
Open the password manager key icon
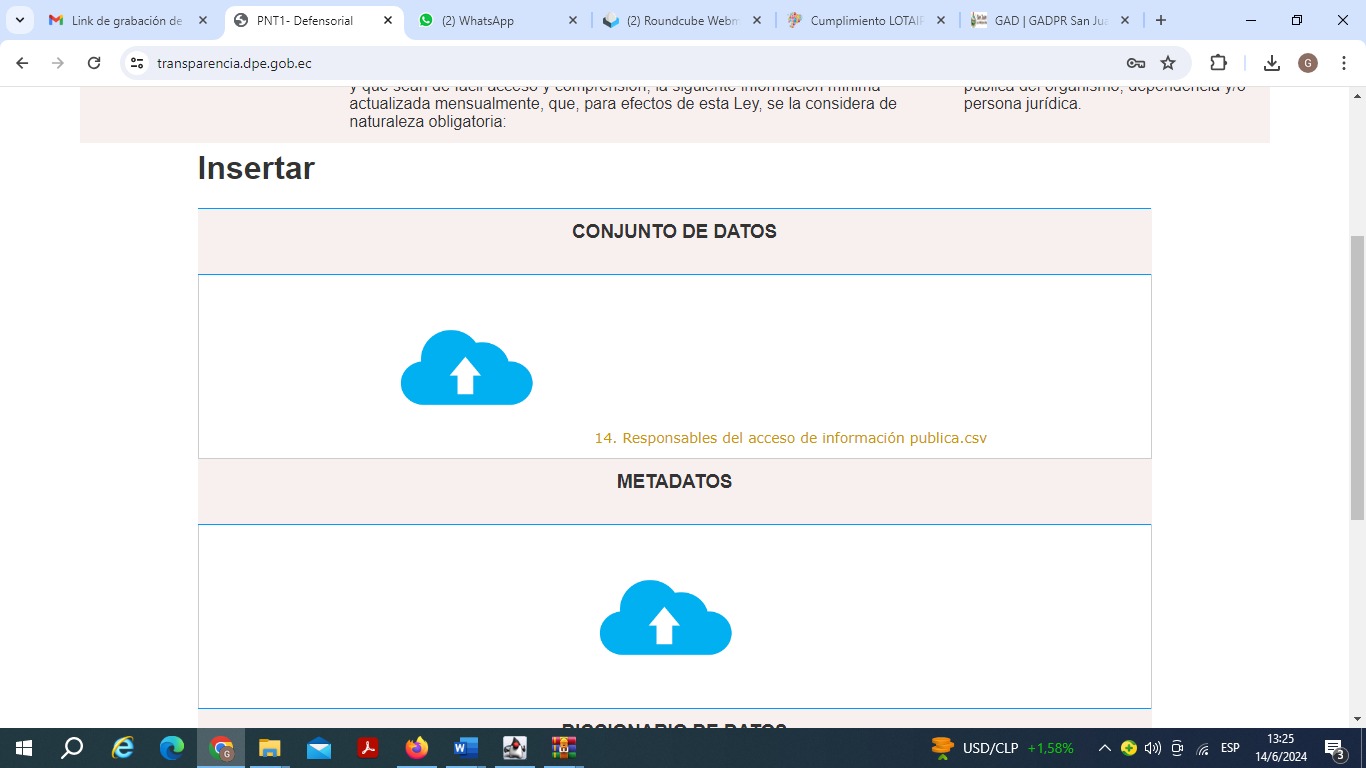[1136, 63]
